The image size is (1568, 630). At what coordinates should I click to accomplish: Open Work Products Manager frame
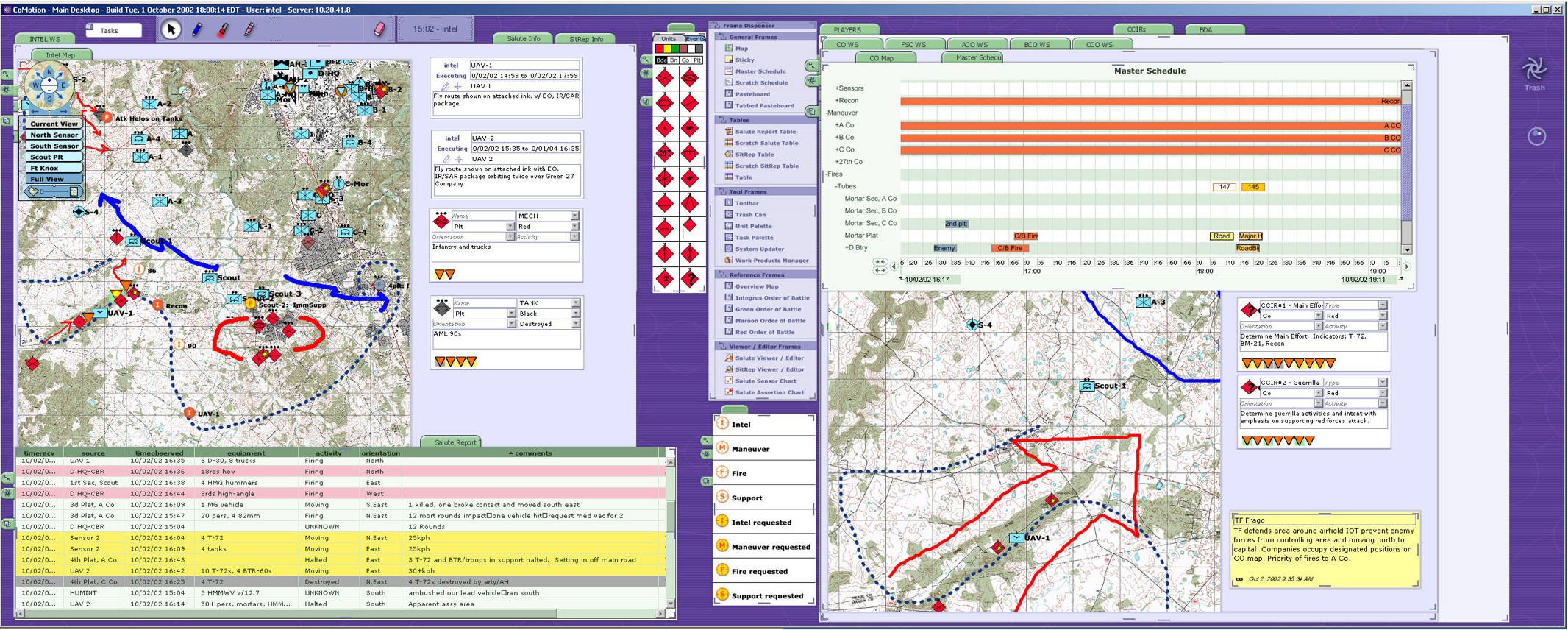[x=771, y=261]
